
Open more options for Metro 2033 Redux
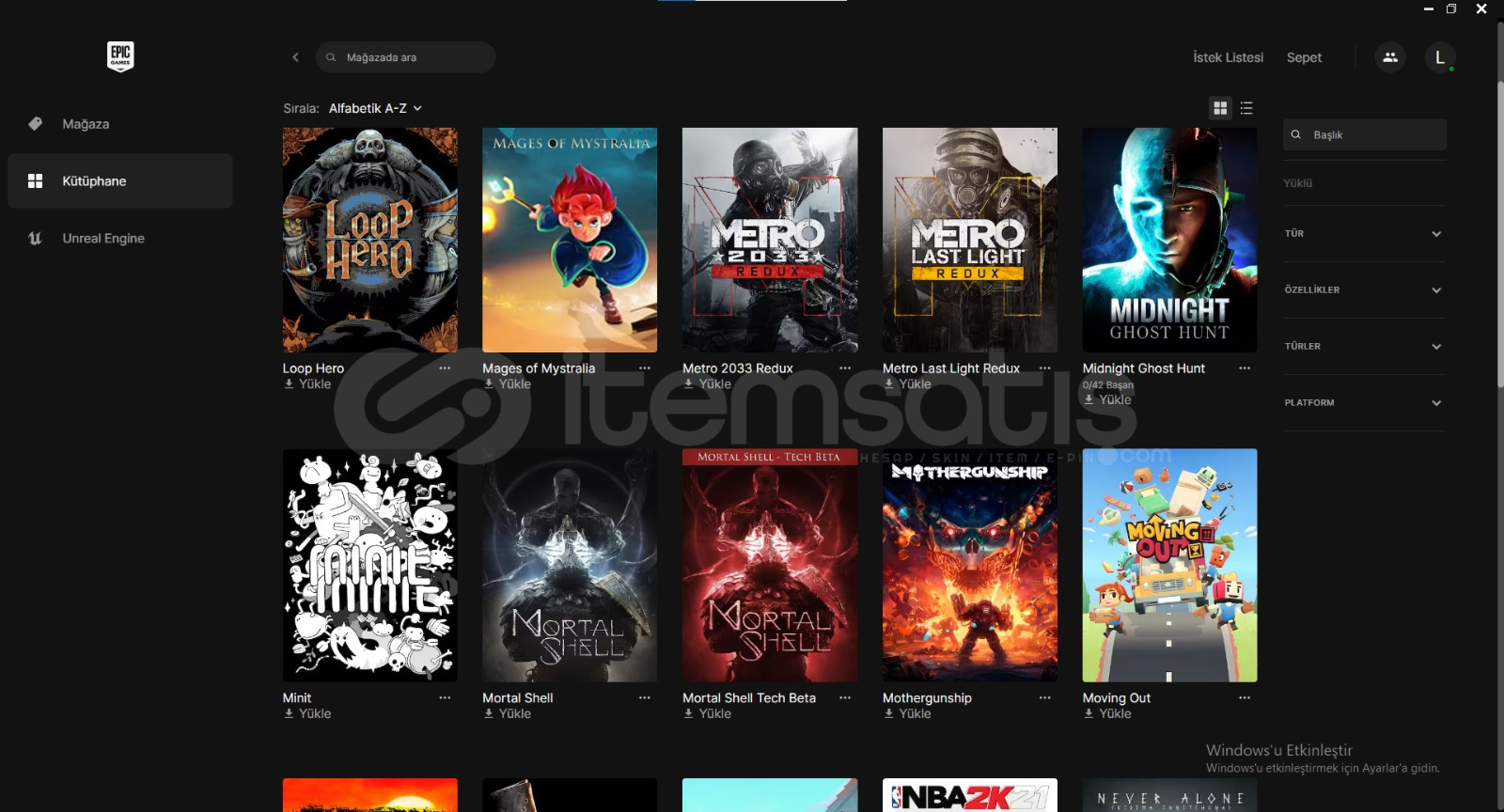tap(845, 368)
